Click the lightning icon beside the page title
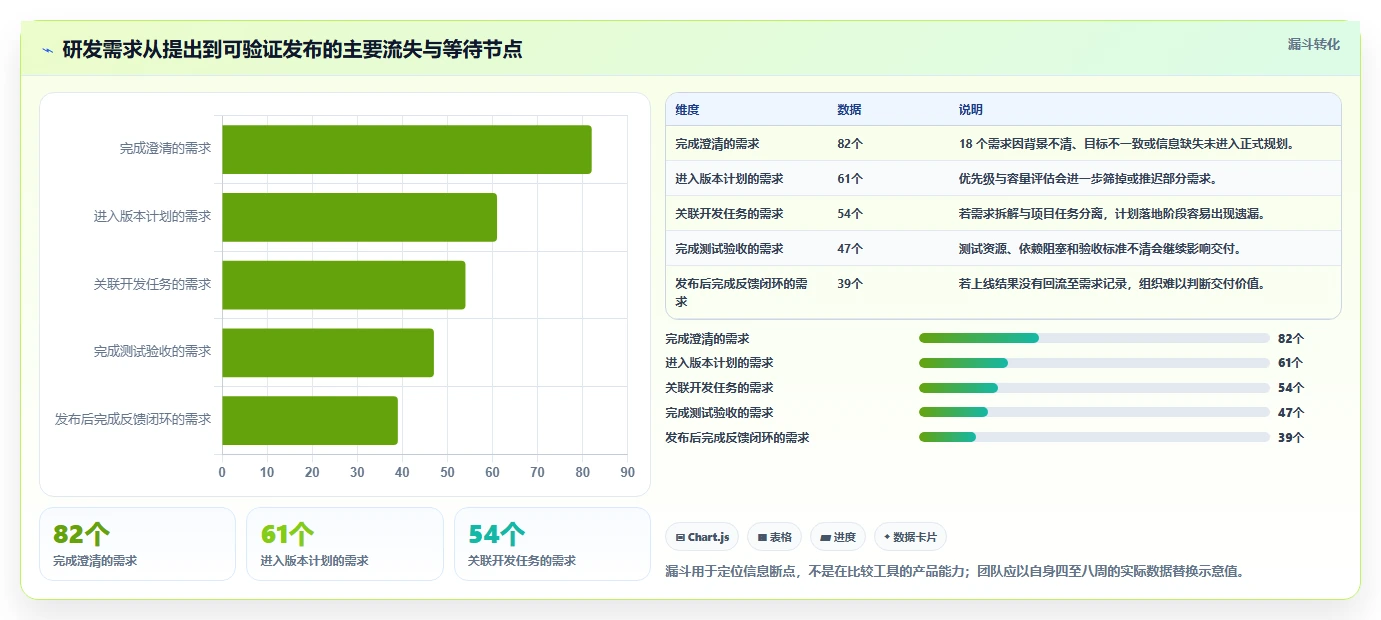This screenshot has height=620, width=1381. 47,50
